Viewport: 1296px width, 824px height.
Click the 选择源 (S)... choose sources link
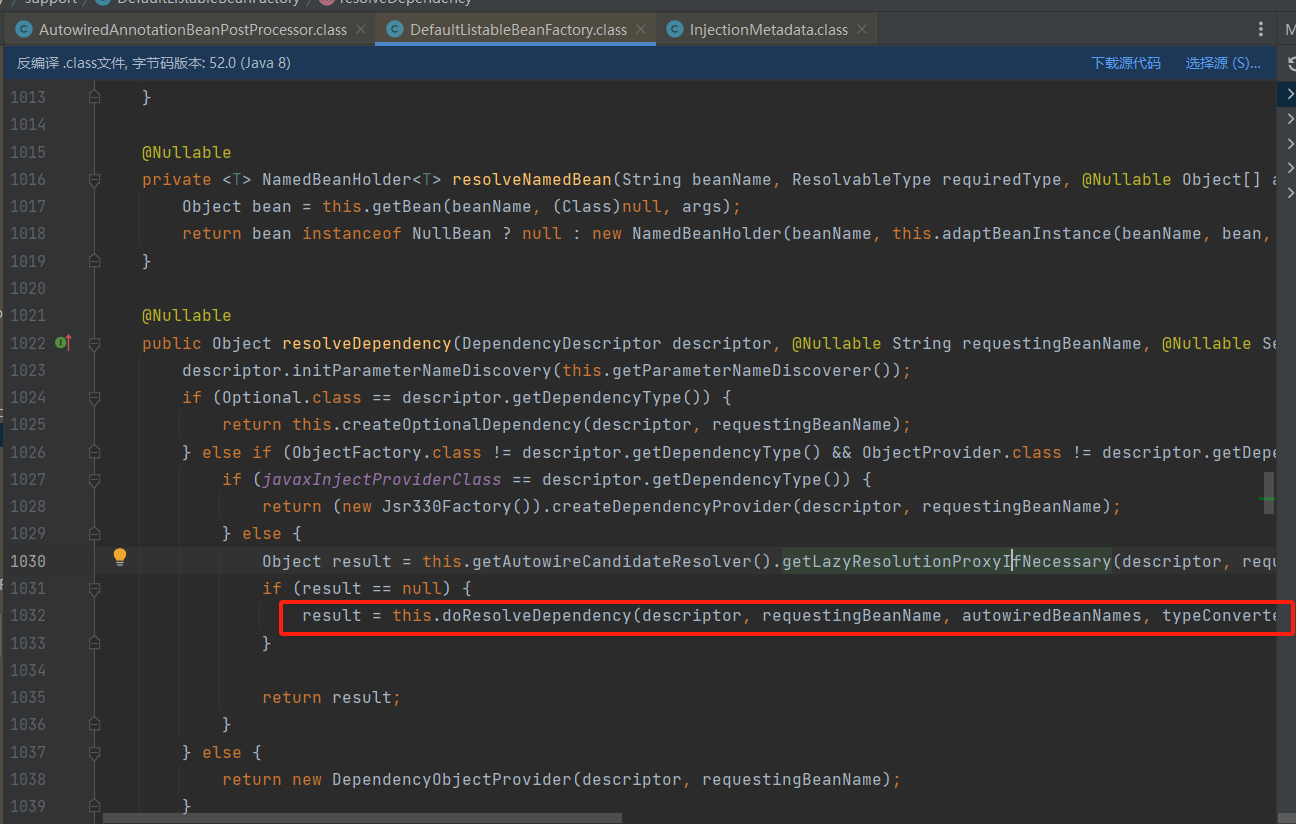1223,63
